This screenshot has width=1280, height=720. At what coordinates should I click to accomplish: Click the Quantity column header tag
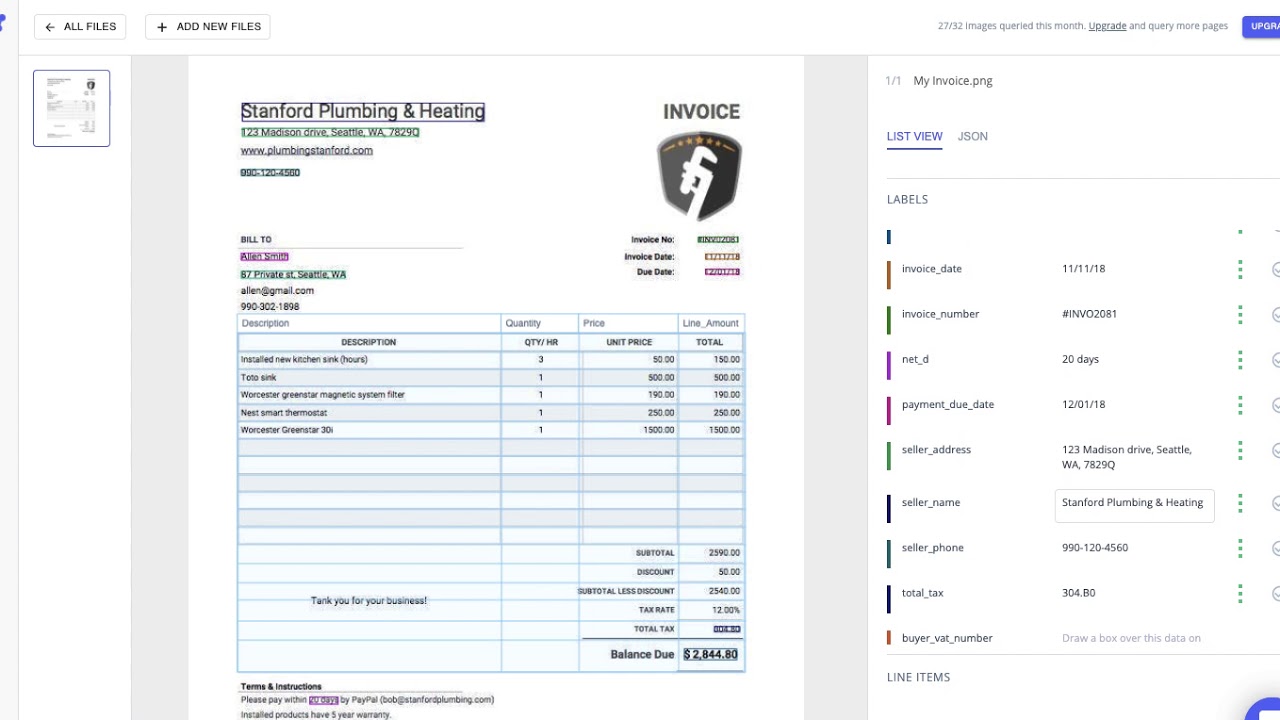click(x=523, y=323)
